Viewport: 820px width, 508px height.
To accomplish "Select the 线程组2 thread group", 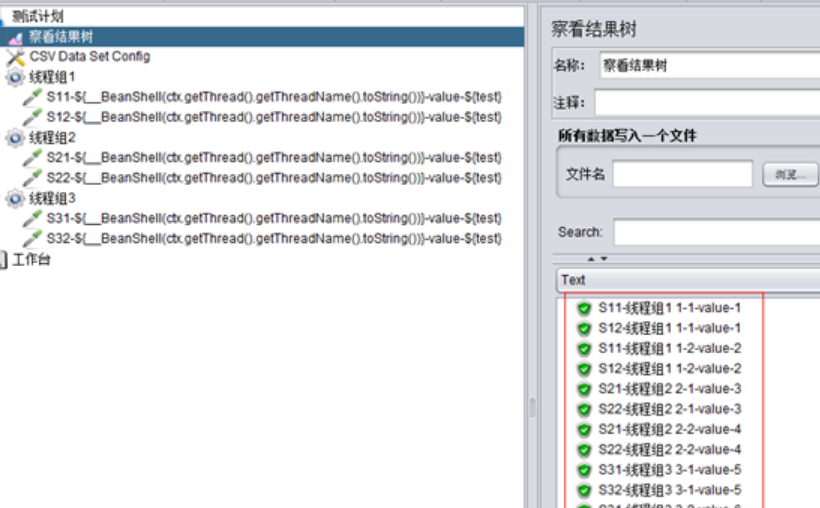I will (x=52, y=138).
